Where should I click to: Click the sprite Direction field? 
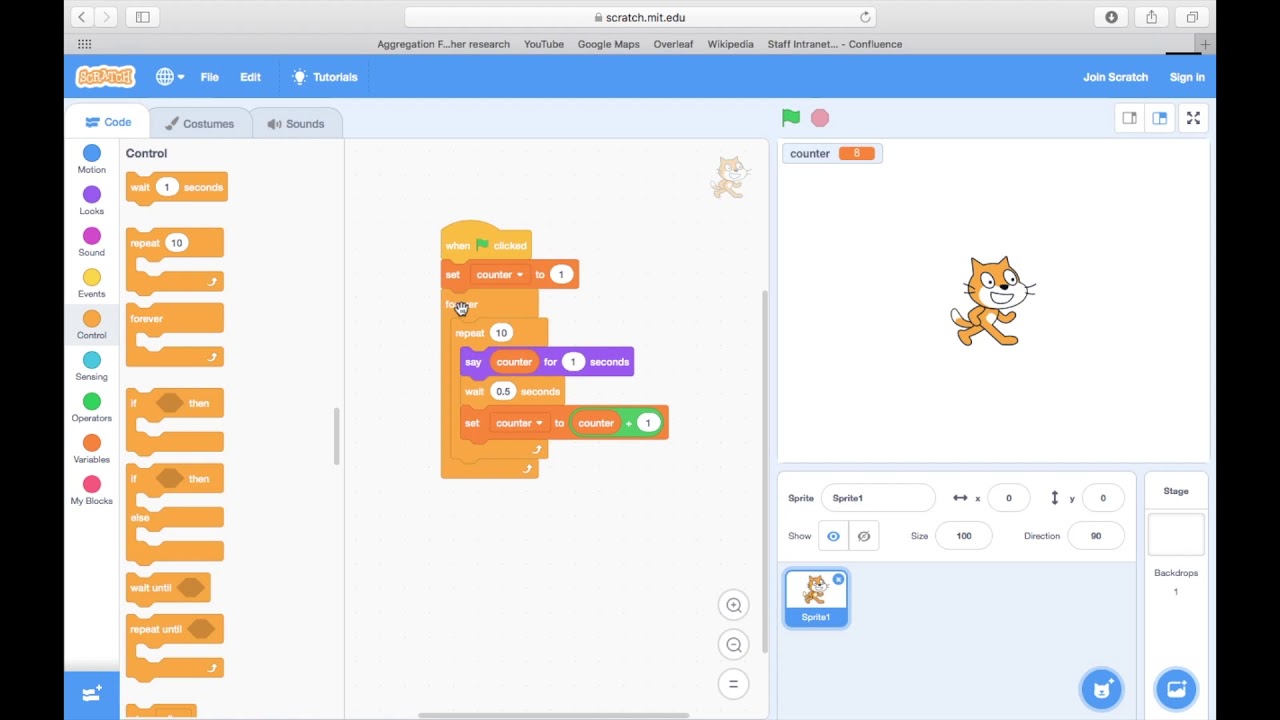[1096, 536]
